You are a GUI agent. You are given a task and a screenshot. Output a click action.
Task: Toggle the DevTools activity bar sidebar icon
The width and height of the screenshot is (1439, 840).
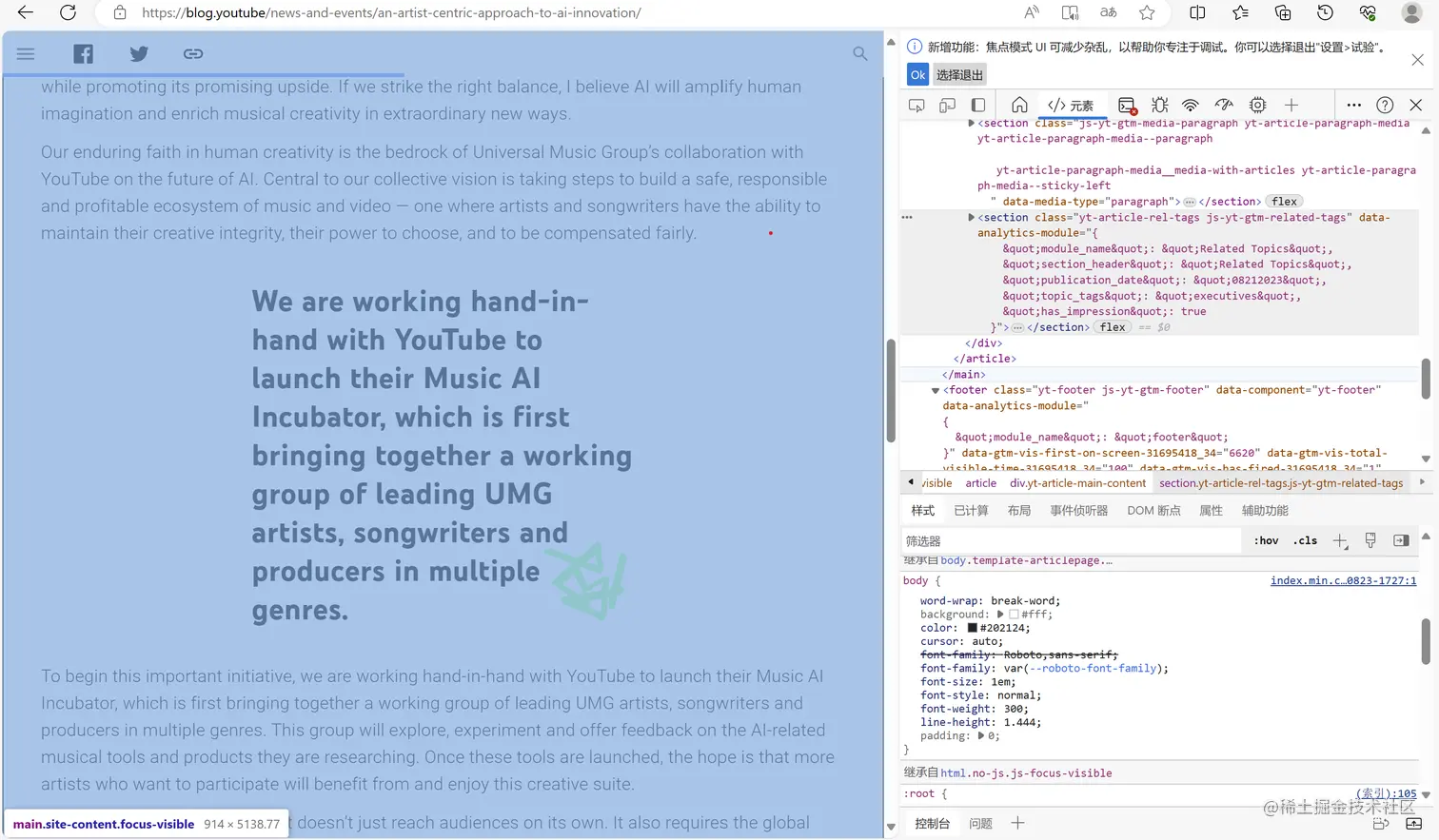[977, 105]
